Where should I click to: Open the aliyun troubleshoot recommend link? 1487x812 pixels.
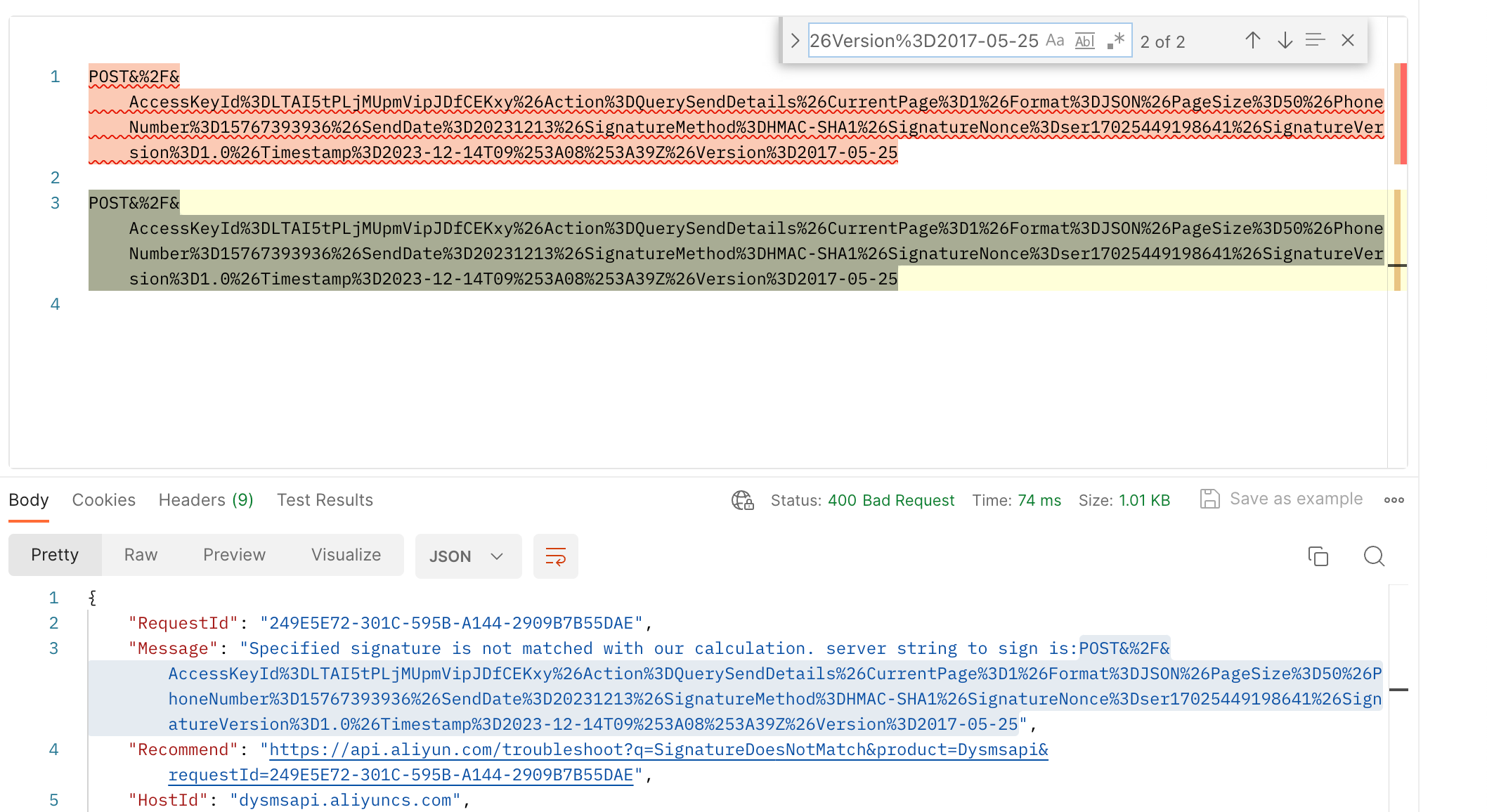point(658,750)
